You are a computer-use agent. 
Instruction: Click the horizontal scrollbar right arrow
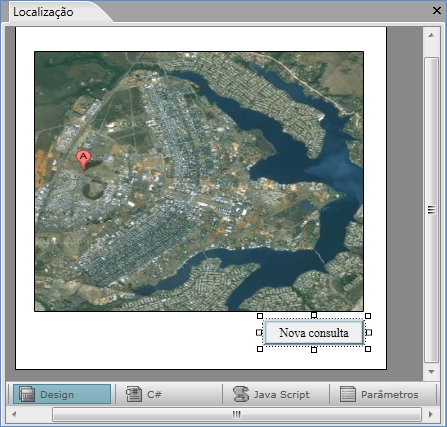pos(431,414)
